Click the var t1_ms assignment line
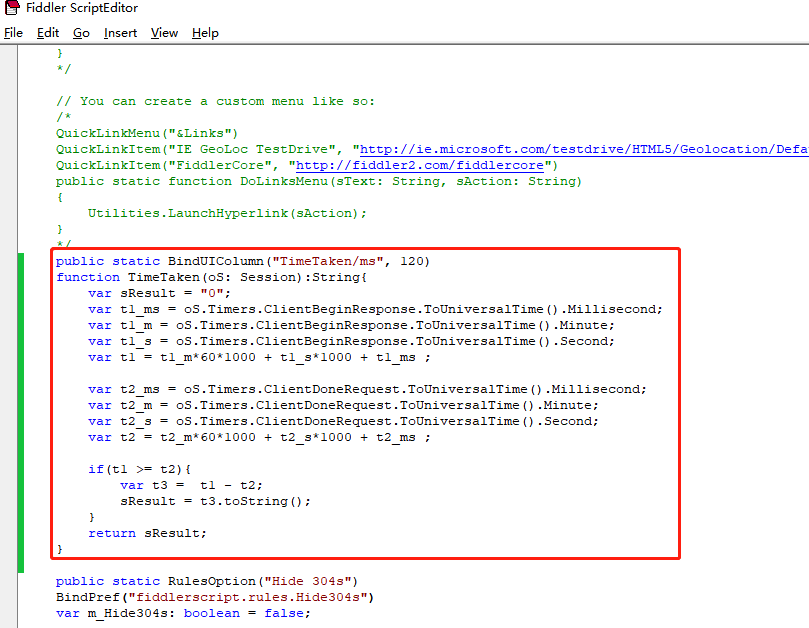809x628 pixels. click(x=375, y=309)
